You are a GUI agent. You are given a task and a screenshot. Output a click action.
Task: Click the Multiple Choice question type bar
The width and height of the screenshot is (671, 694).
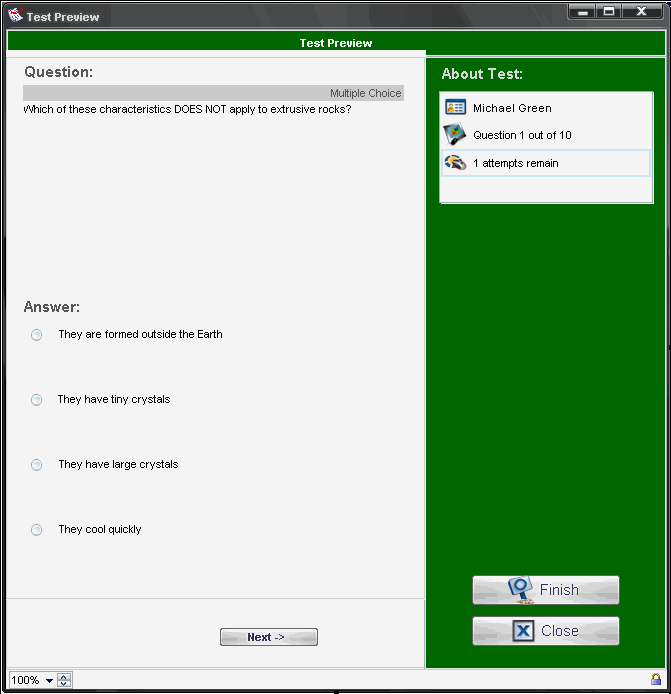point(213,93)
